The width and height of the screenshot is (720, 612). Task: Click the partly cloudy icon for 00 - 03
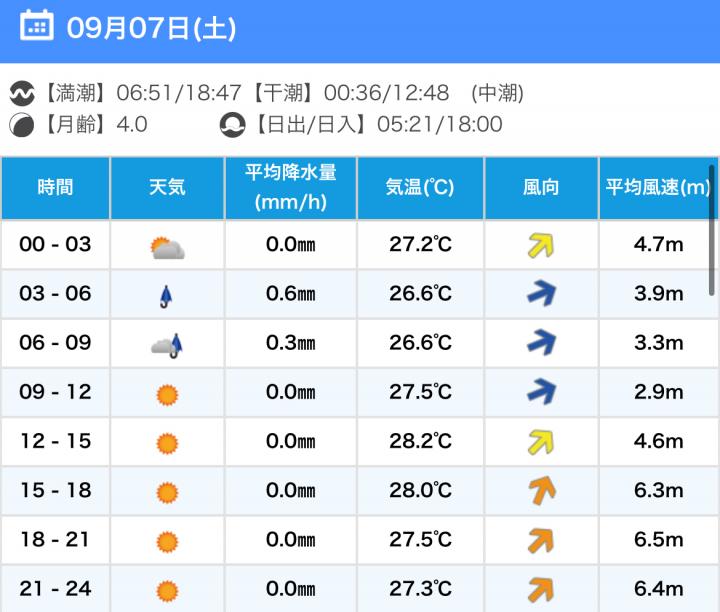[167, 246]
